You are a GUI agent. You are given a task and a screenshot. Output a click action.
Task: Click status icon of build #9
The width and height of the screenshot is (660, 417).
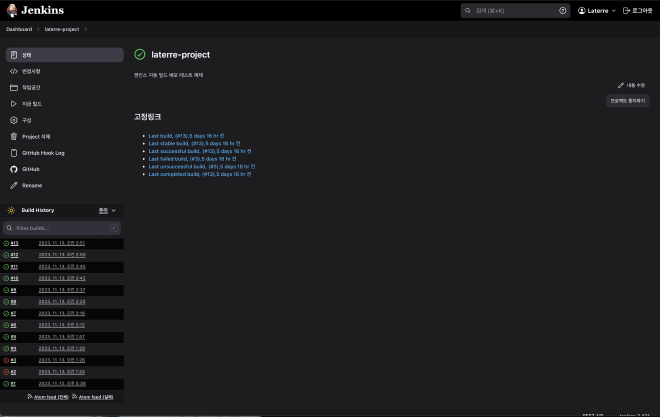(x=6, y=290)
